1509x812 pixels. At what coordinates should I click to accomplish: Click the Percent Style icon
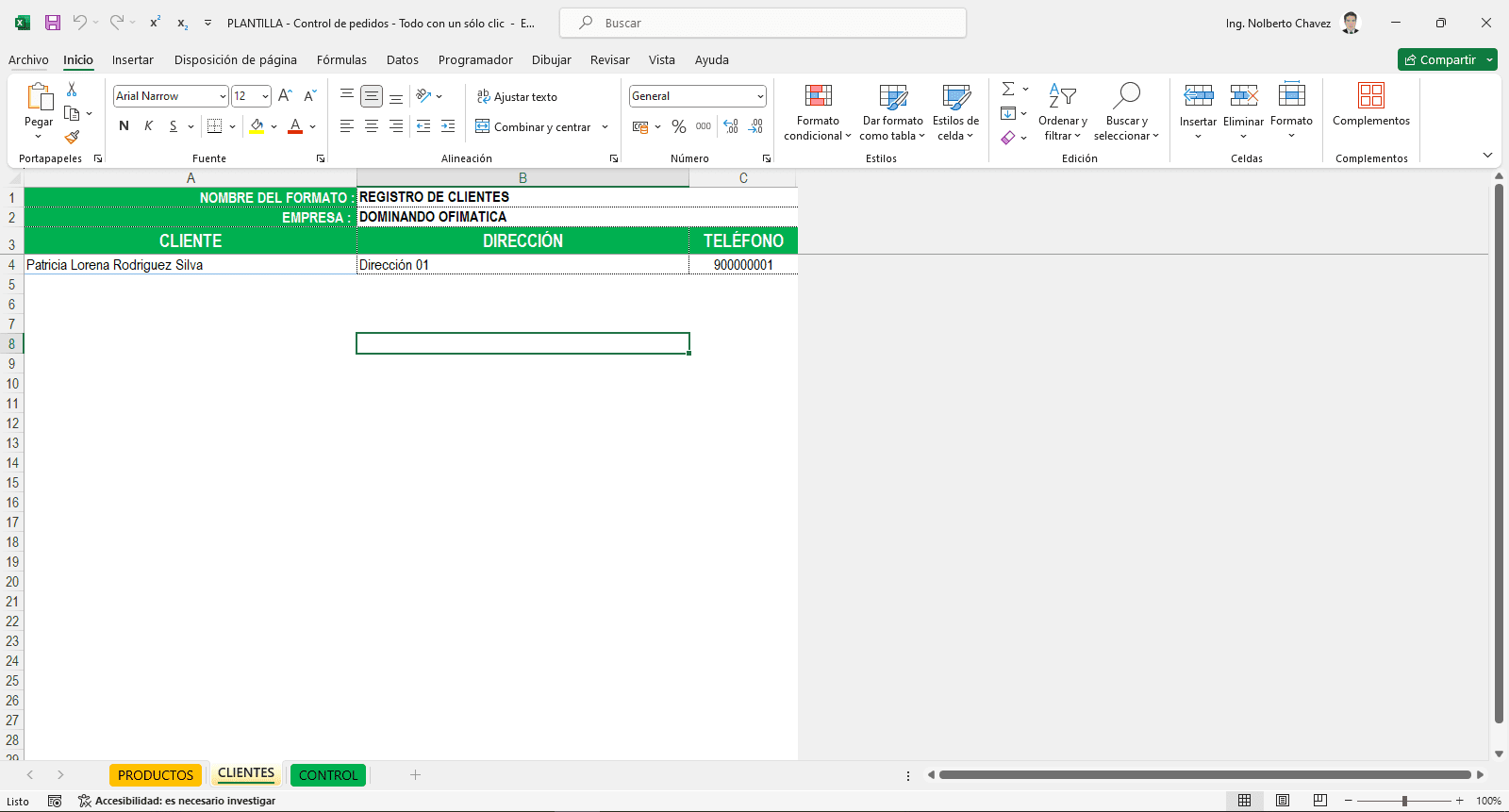point(678,126)
